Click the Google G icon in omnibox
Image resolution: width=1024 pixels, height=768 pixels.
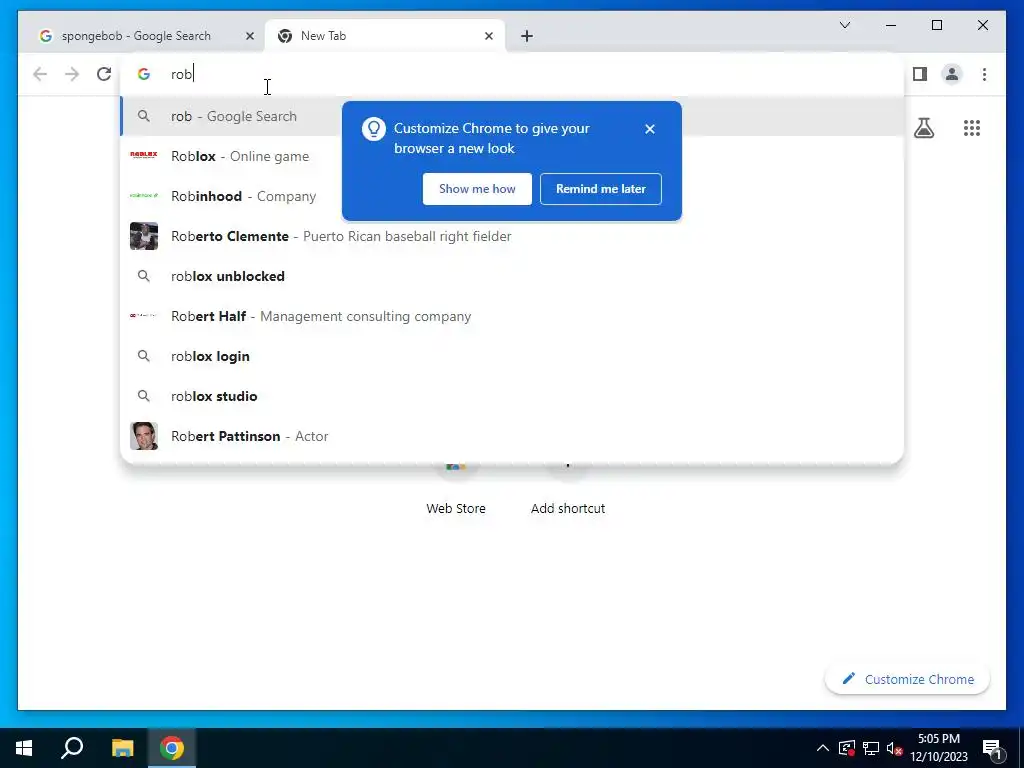pos(144,74)
